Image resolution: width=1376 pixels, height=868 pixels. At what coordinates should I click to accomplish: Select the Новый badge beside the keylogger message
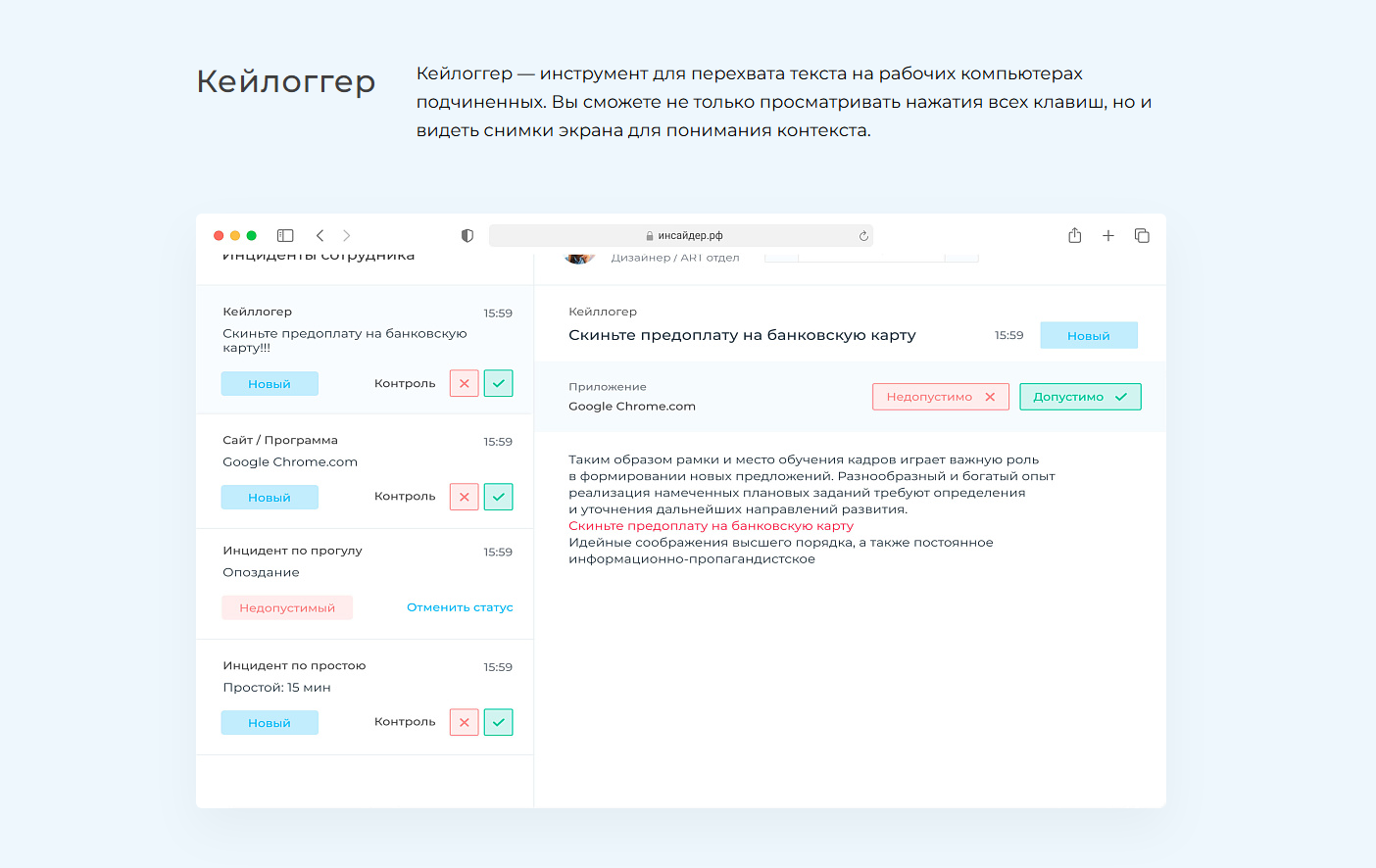coord(1089,334)
